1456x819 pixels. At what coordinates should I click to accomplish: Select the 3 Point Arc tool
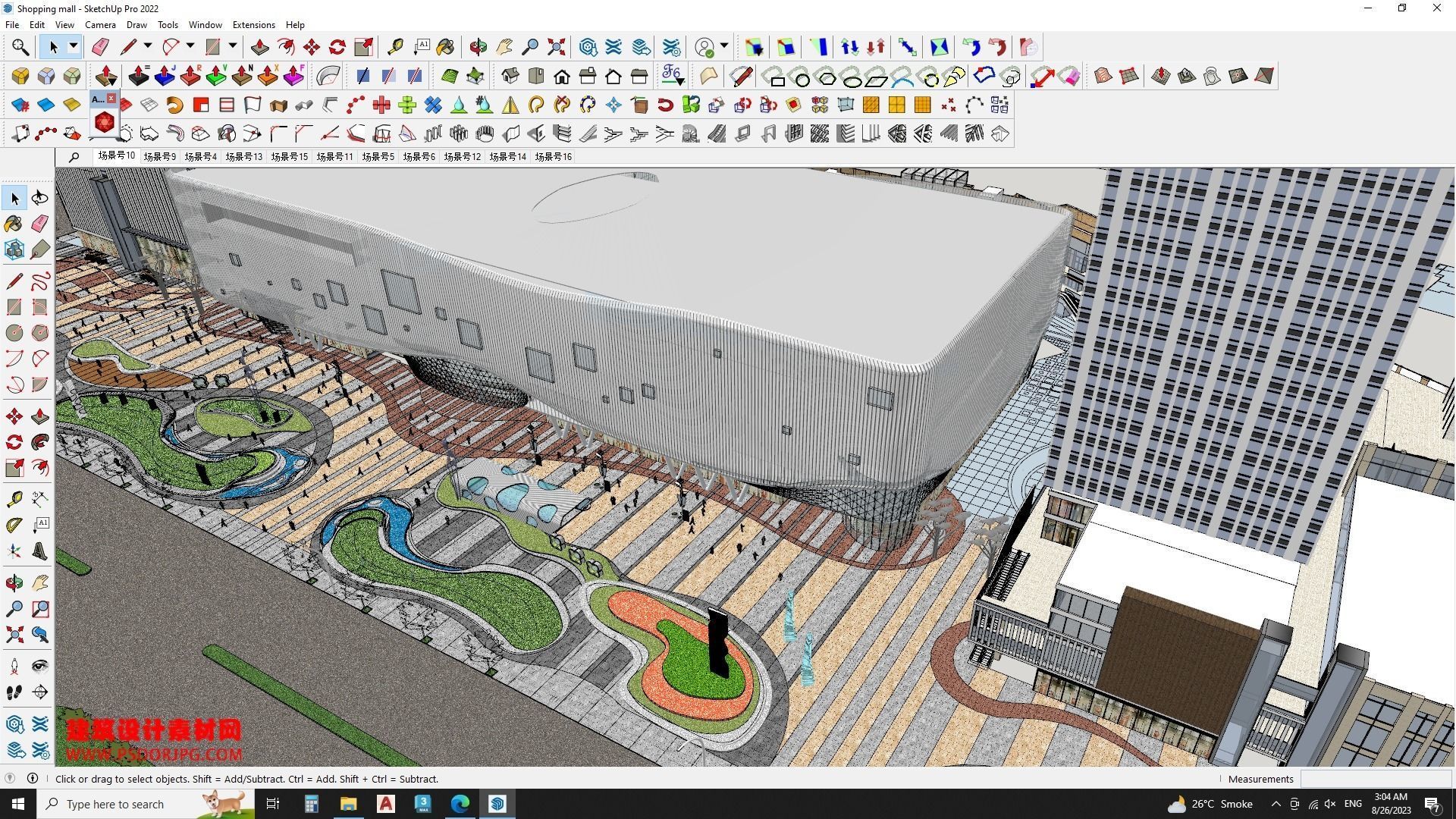(x=14, y=384)
